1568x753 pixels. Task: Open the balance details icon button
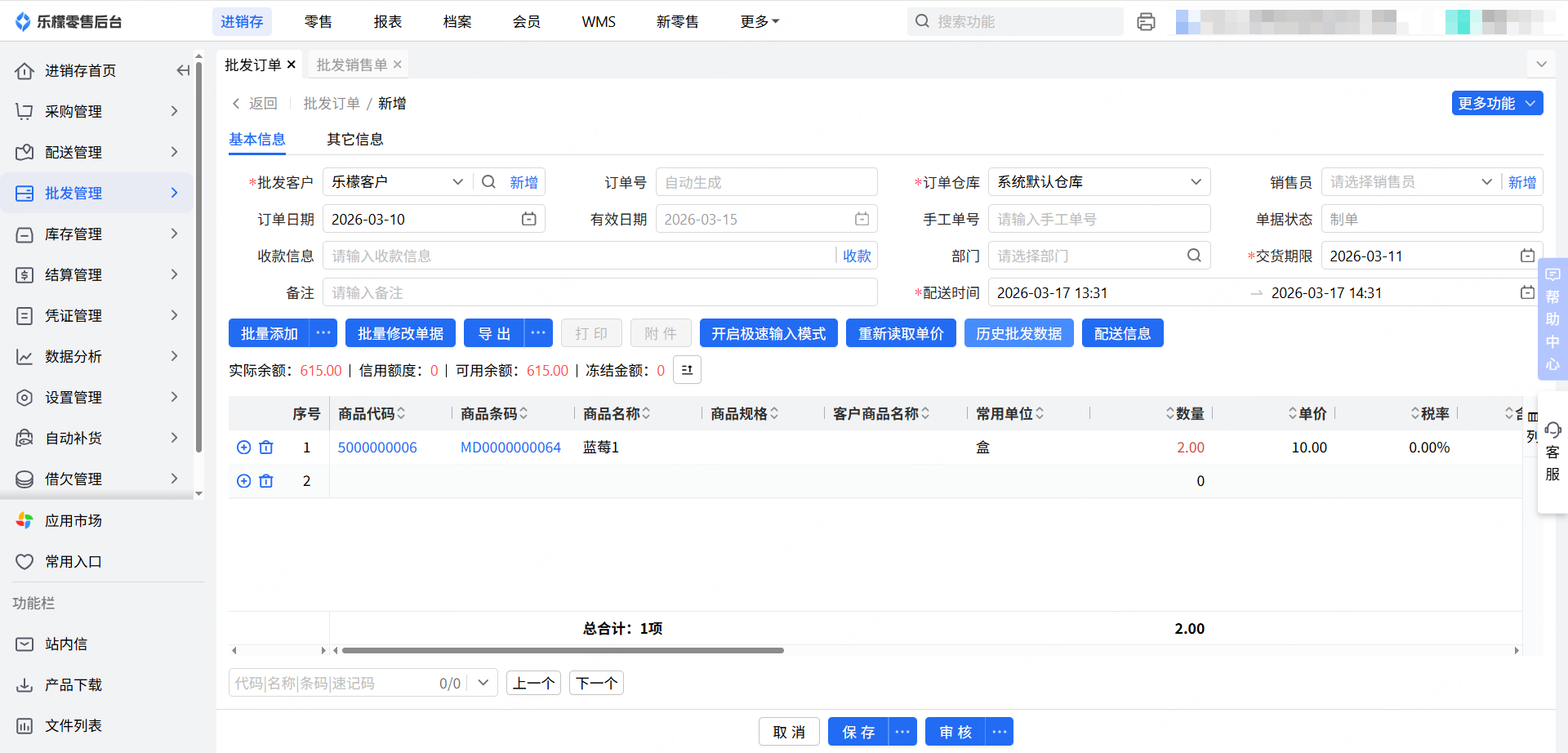pos(687,370)
